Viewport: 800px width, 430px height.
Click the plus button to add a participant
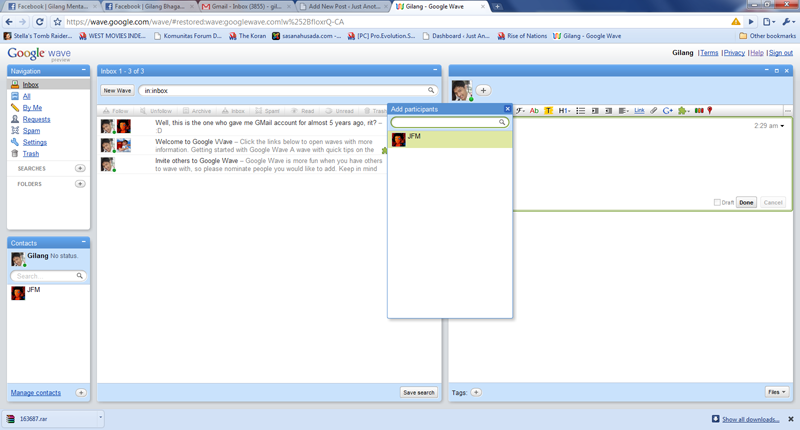pyautogui.click(x=483, y=90)
